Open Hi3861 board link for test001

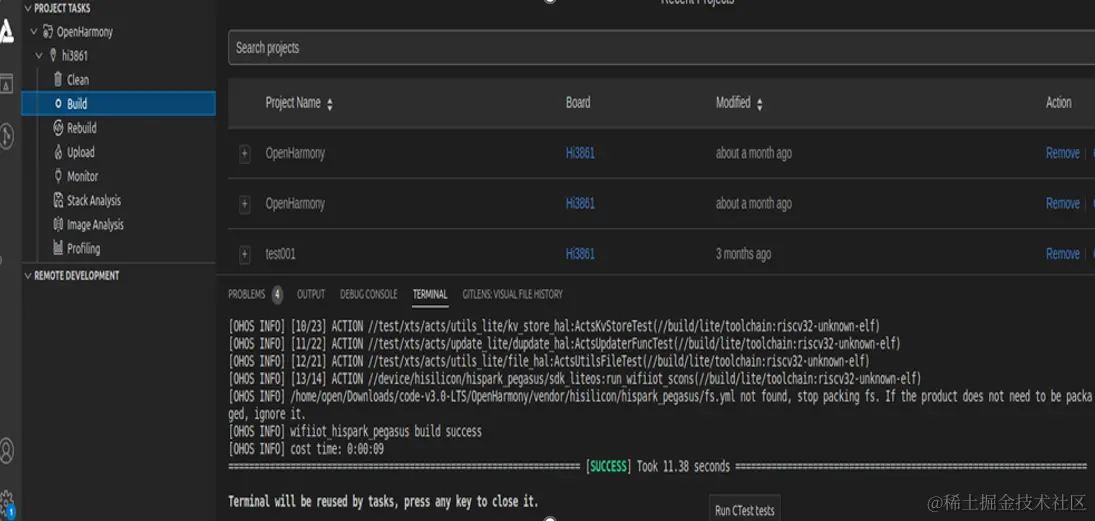click(580, 254)
